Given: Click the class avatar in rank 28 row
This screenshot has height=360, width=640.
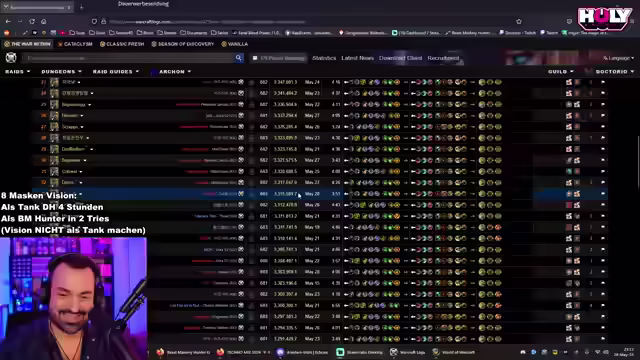Looking at the screenshot, I should (54, 138).
